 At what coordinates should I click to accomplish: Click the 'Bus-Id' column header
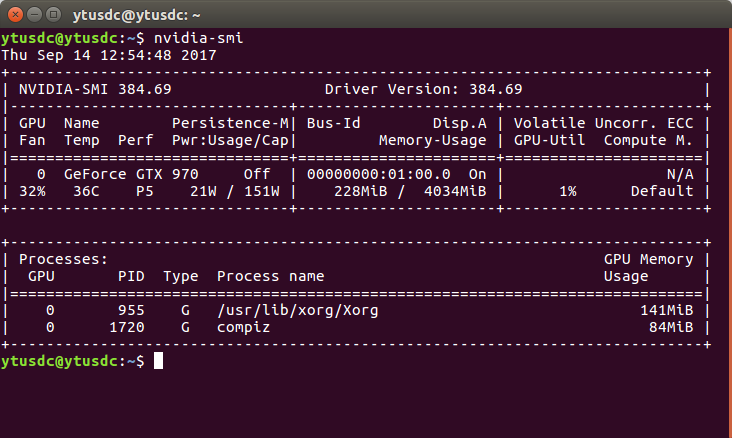point(333,123)
